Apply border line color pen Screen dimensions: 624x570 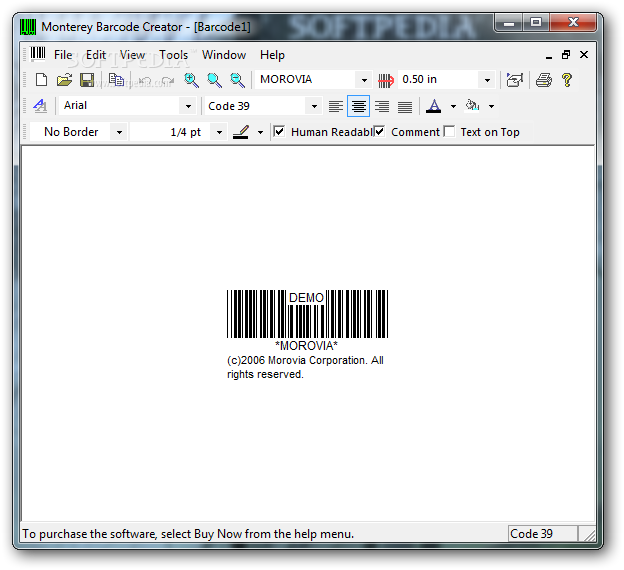pos(241,132)
